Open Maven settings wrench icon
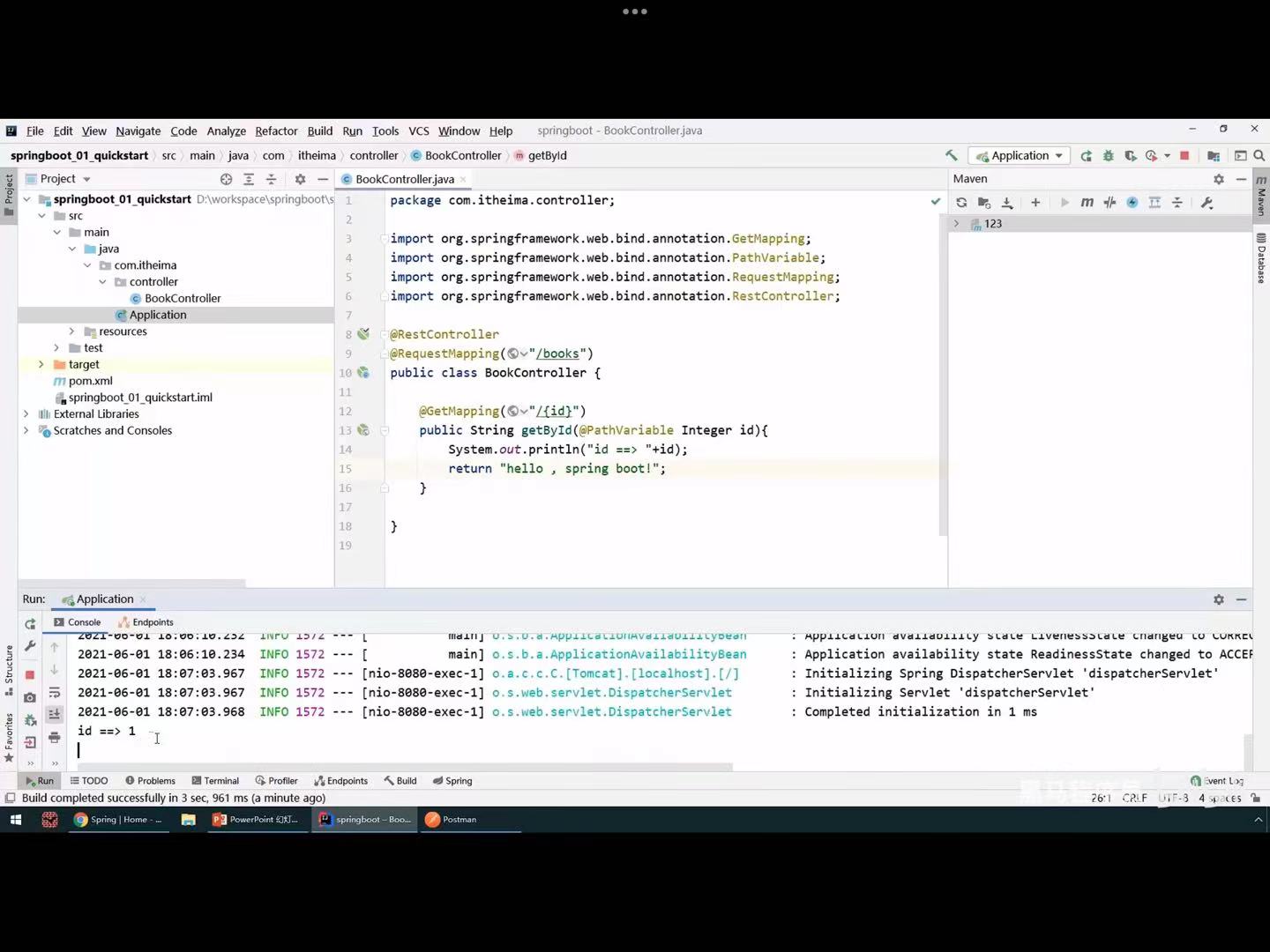The width and height of the screenshot is (1270, 952). click(1207, 202)
